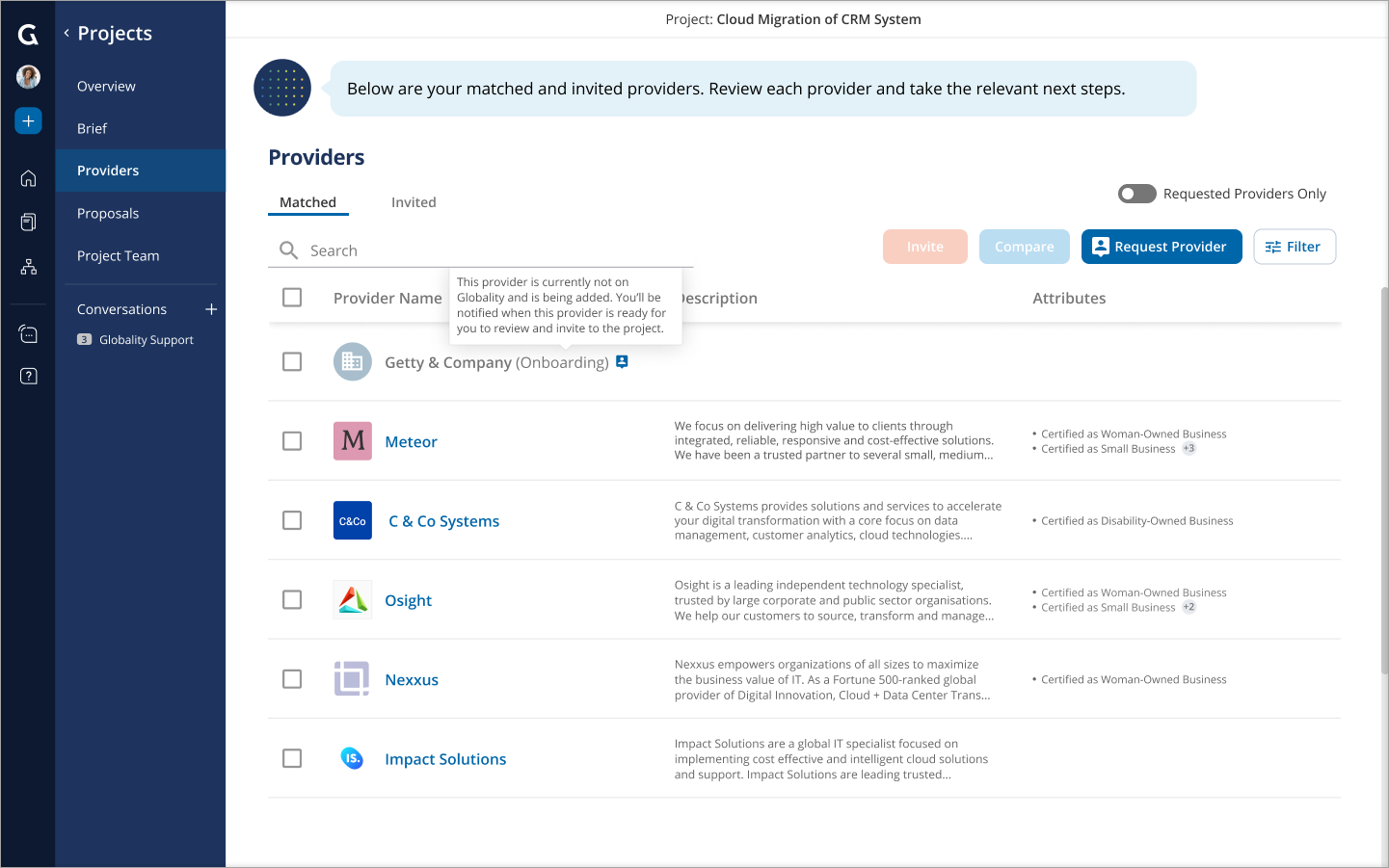
Task: Select the checkbox next to Meteor
Action: 292,440
